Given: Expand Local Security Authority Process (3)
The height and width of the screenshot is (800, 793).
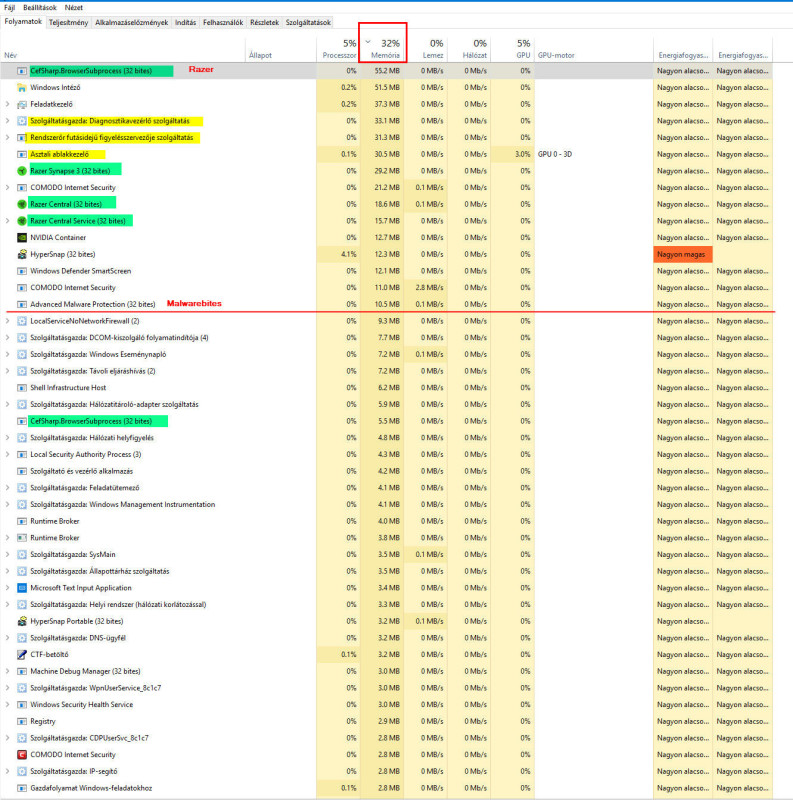Looking at the screenshot, I should coord(7,455).
